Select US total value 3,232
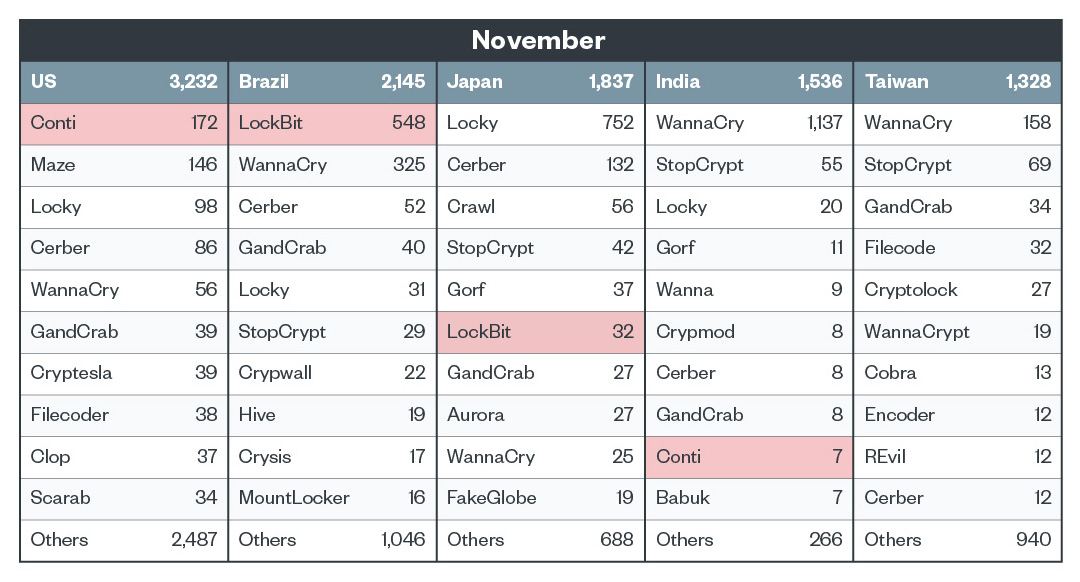Screen dimensions: 1080x582 click(193, 82)
